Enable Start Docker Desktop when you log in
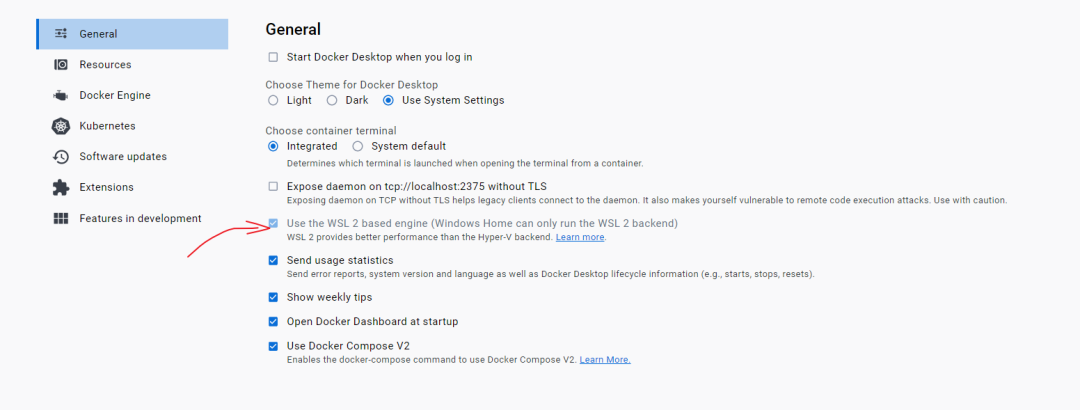This screenshot has height=410, width=1080. click(x=273, y=57)
